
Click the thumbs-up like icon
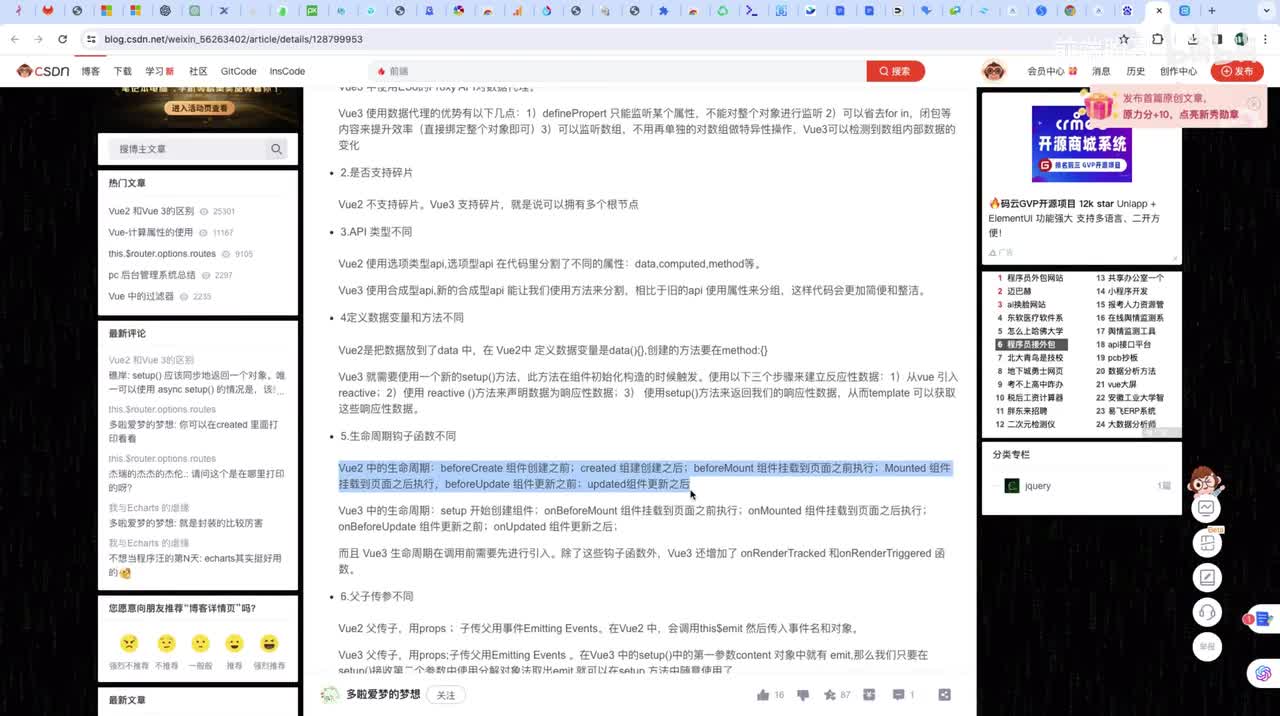pos(763,695)
